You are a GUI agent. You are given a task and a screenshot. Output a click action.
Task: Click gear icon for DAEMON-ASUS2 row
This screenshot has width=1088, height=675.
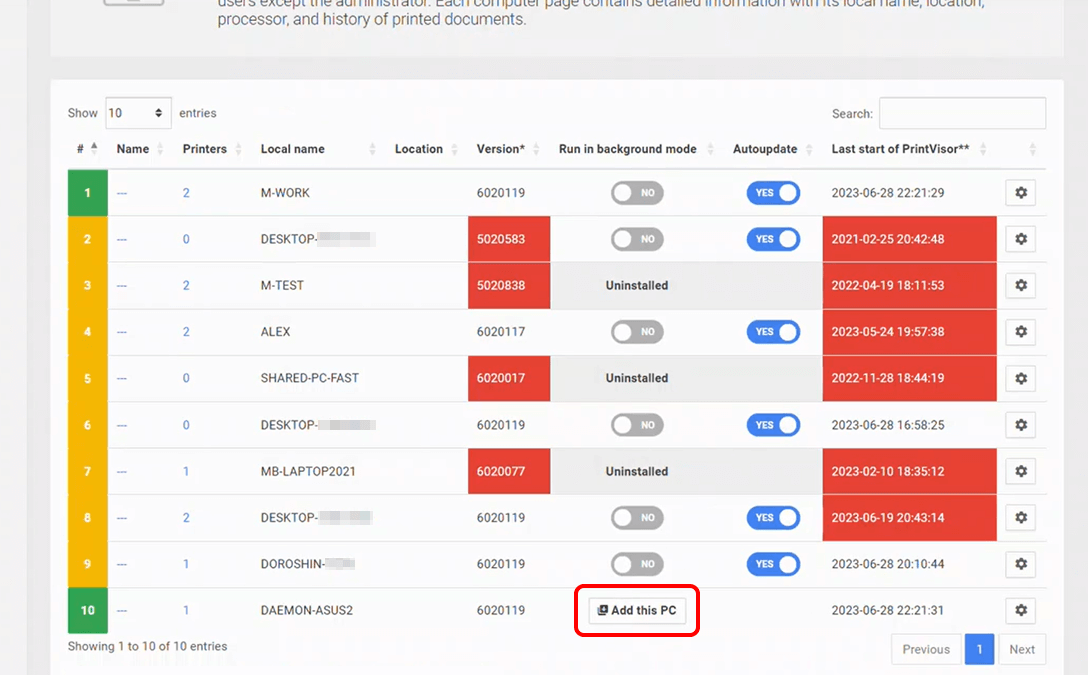(x=1020, y=611)
